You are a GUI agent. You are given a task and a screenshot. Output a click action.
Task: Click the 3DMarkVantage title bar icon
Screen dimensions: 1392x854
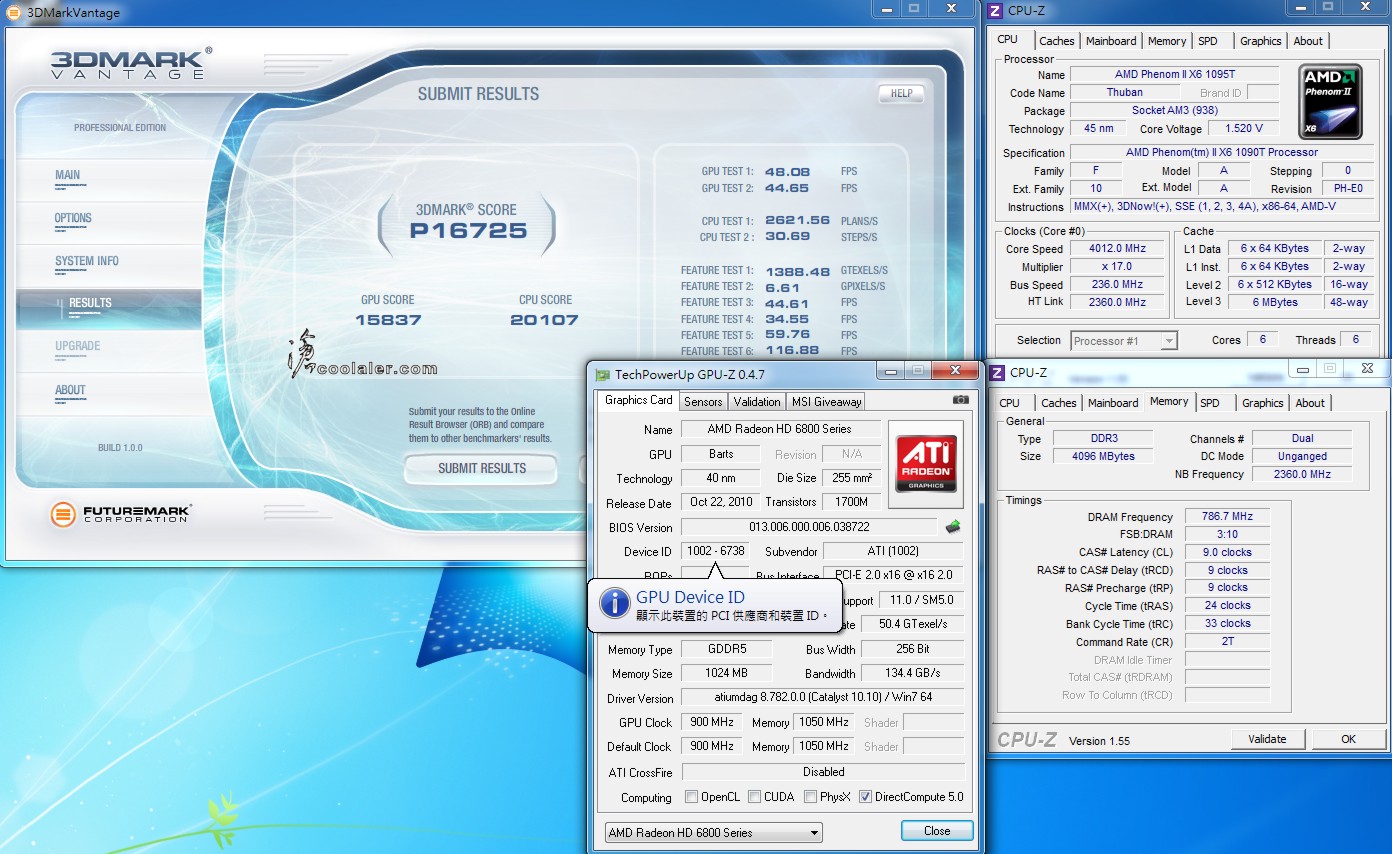13,12
